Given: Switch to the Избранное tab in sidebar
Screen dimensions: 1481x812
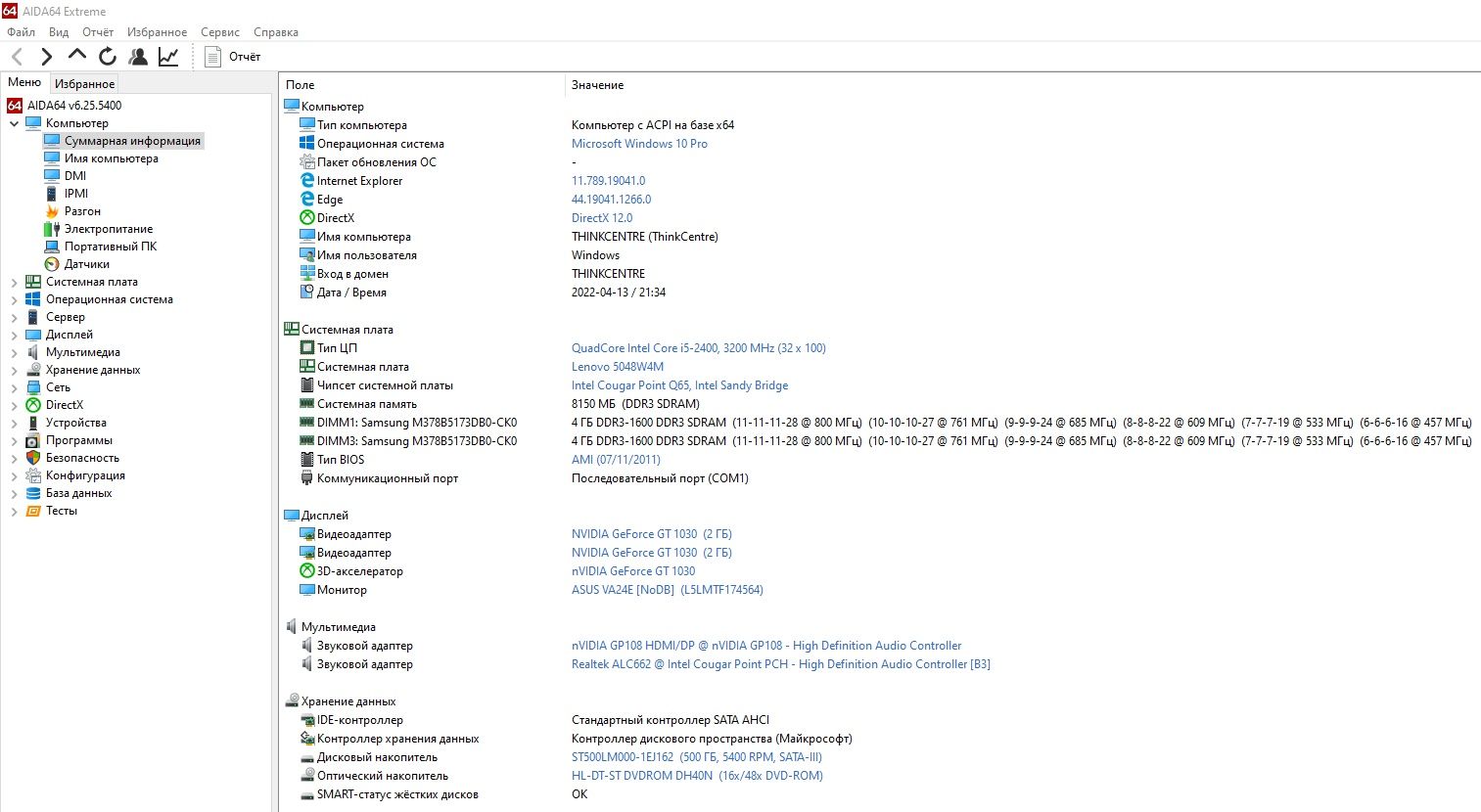Looking at the screenshot, I should pos(84,84).
